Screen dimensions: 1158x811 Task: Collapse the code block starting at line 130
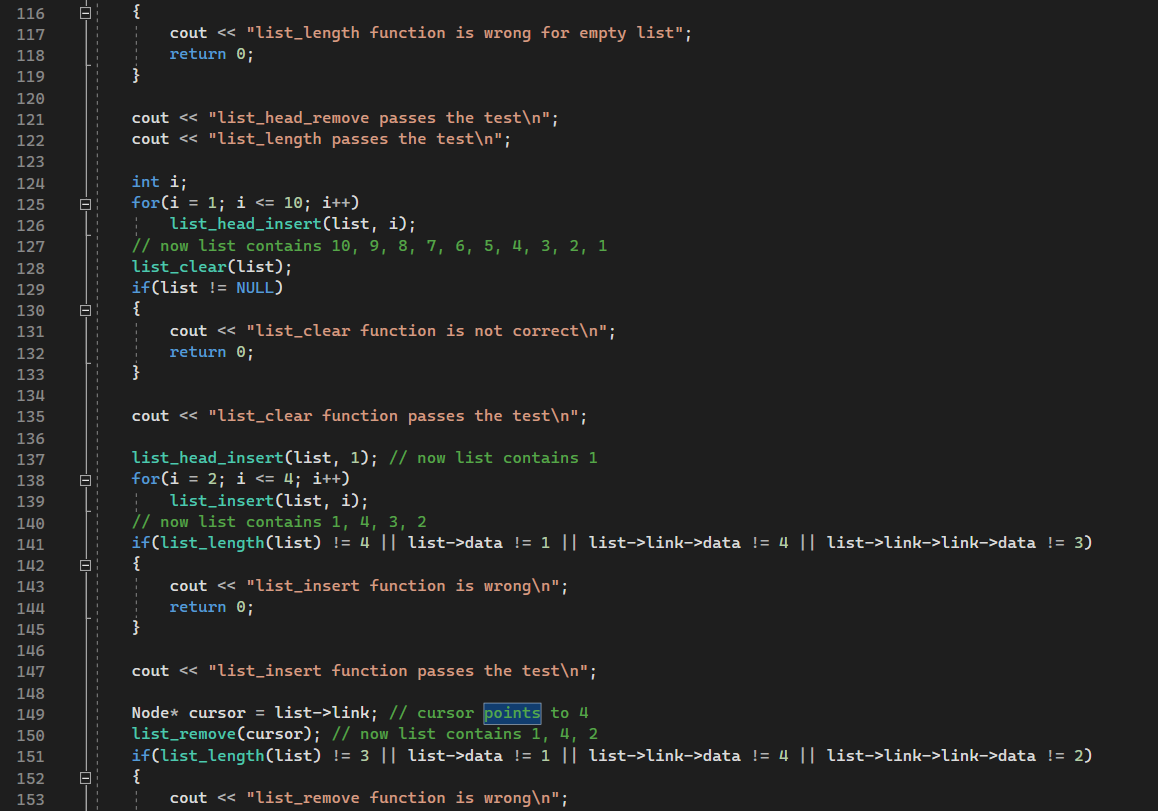pyautogui.click(x=85, y=310)
